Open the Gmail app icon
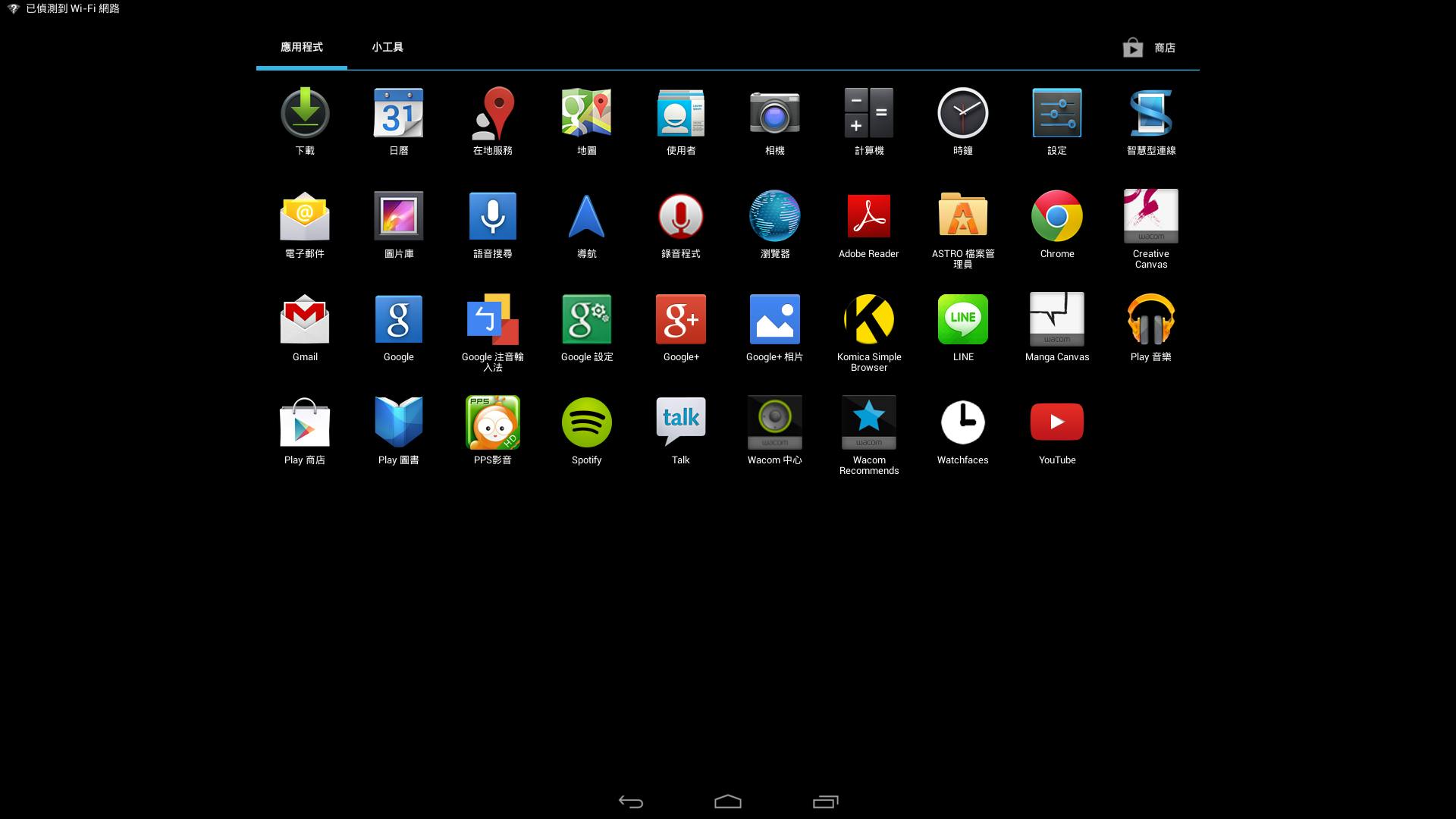Screen dimensions: 1456x819 pos(304,319)
